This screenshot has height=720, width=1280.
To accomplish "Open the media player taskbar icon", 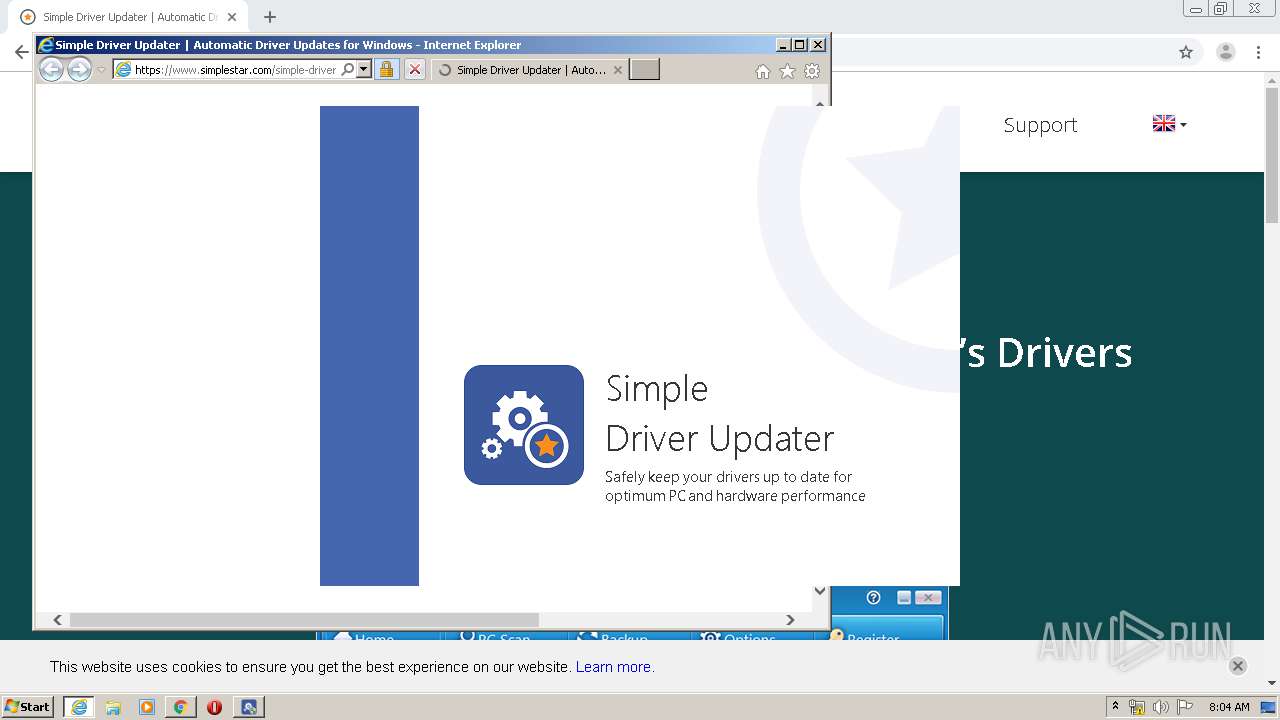I will pyautogui.click(x=147, y=707).
